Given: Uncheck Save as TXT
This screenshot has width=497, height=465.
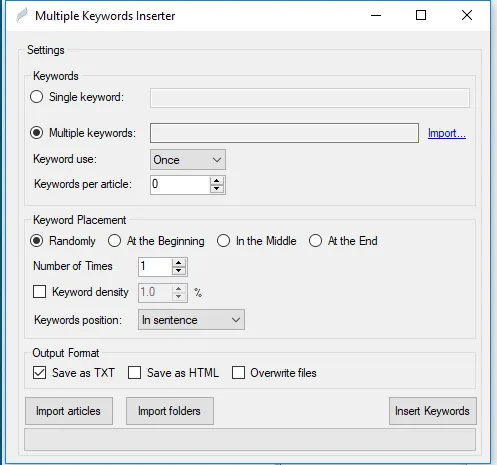Looking at the screenshot, I should tap(39, 372).
